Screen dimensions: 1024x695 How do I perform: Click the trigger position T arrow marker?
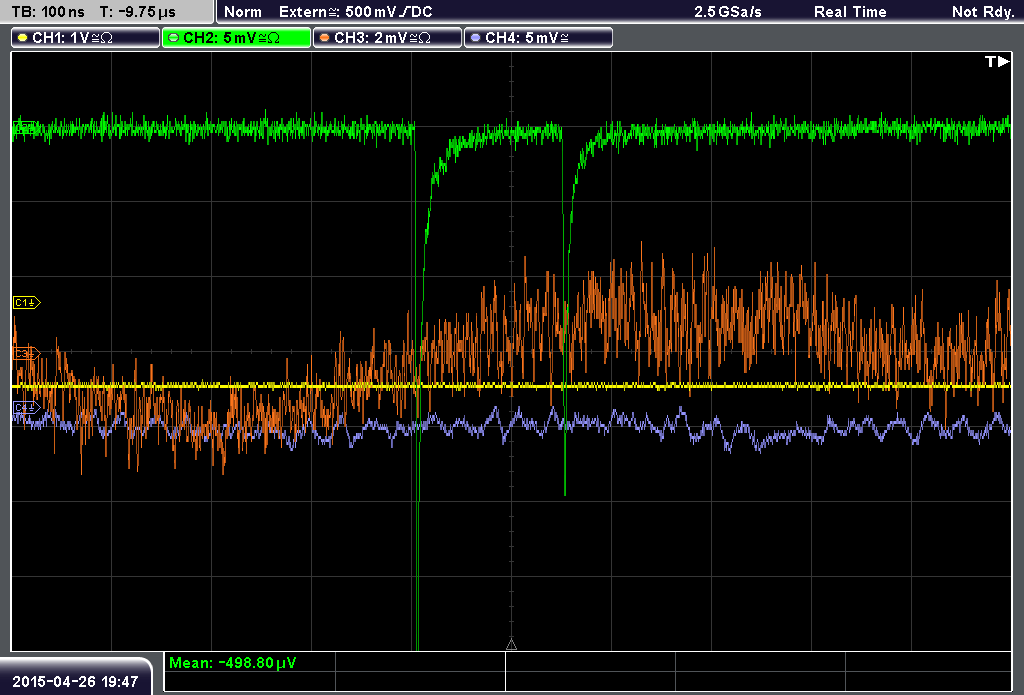pos(997,61)
